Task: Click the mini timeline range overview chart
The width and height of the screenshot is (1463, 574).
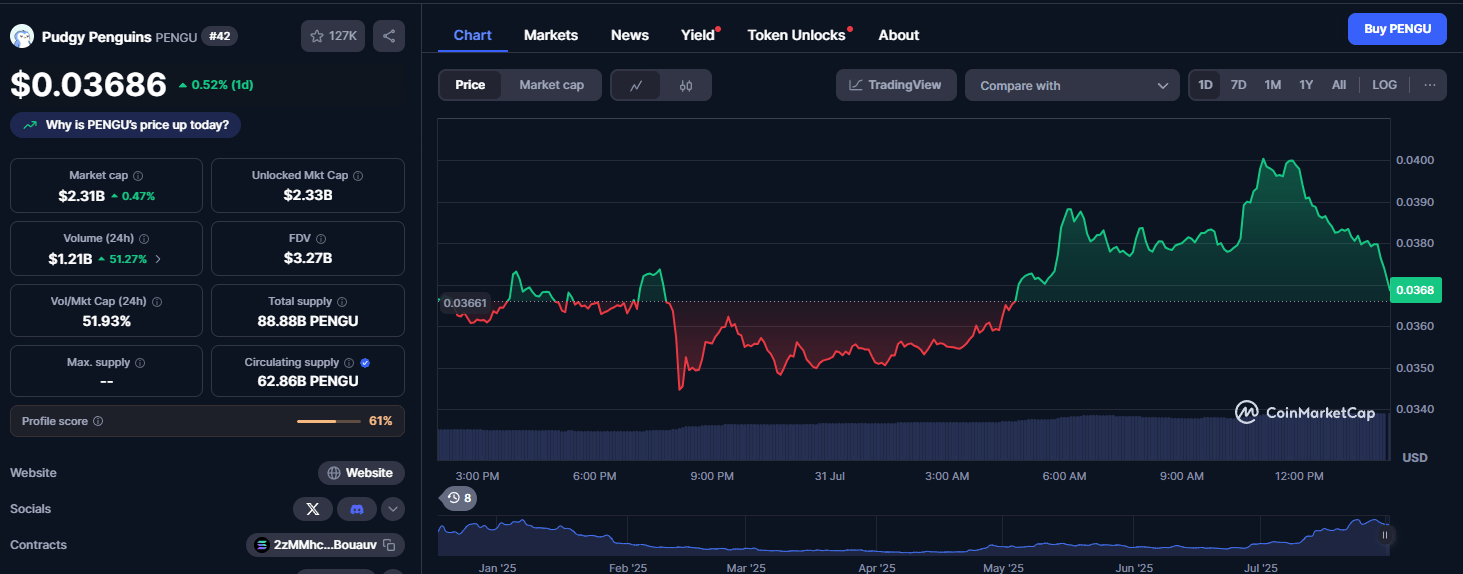Action: [x=915, y=536]
